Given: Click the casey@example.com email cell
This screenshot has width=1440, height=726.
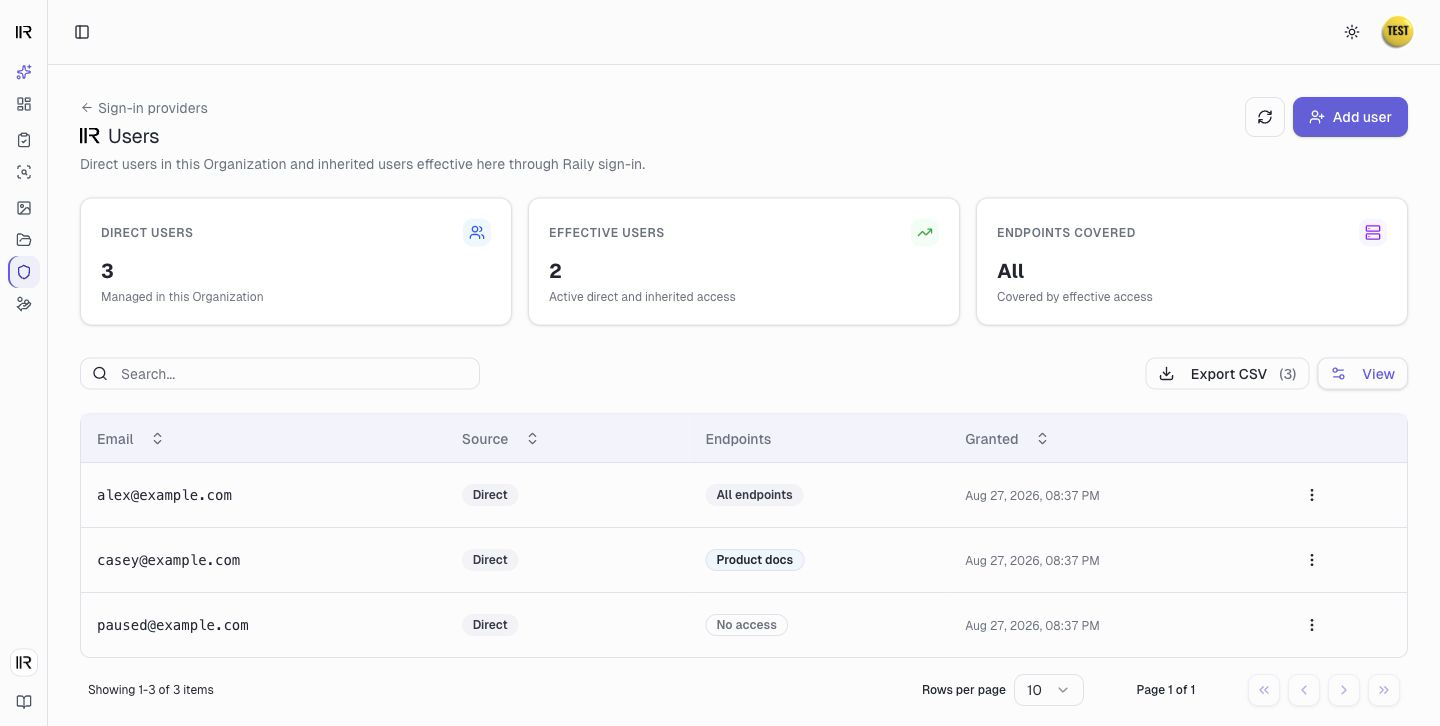Looking at the screenshot, I should click(x=168, y=560).
